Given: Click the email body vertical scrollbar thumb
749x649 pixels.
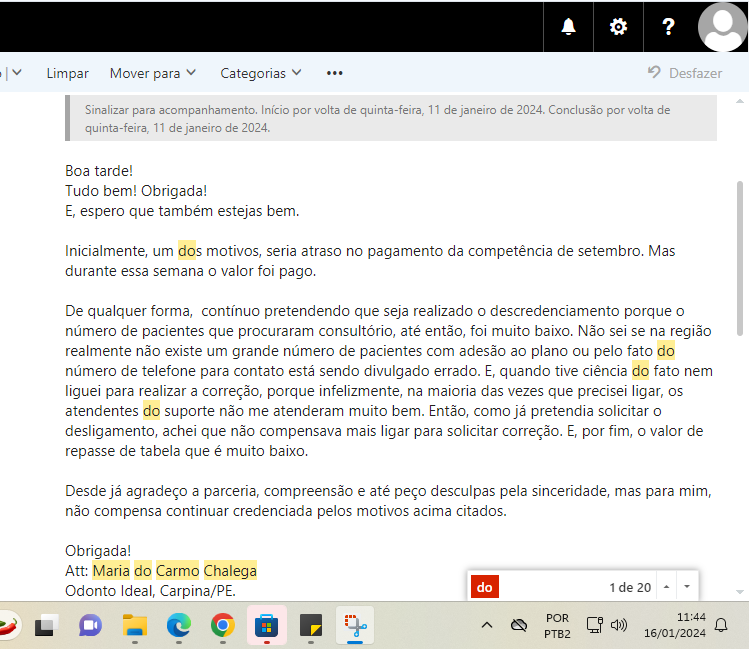Looking at the screenshot, I should pos(740,258).
